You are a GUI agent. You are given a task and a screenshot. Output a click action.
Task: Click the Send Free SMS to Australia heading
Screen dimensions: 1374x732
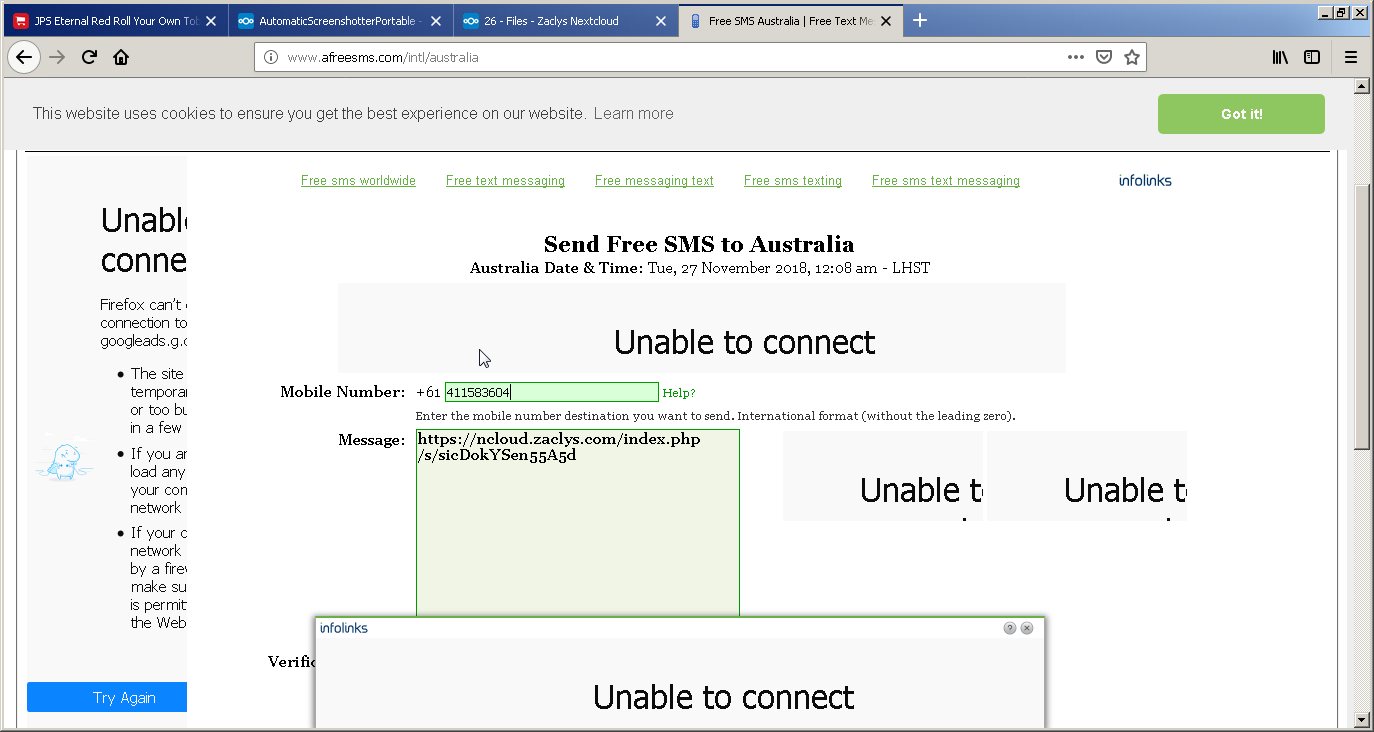click(x=699, y=244)
